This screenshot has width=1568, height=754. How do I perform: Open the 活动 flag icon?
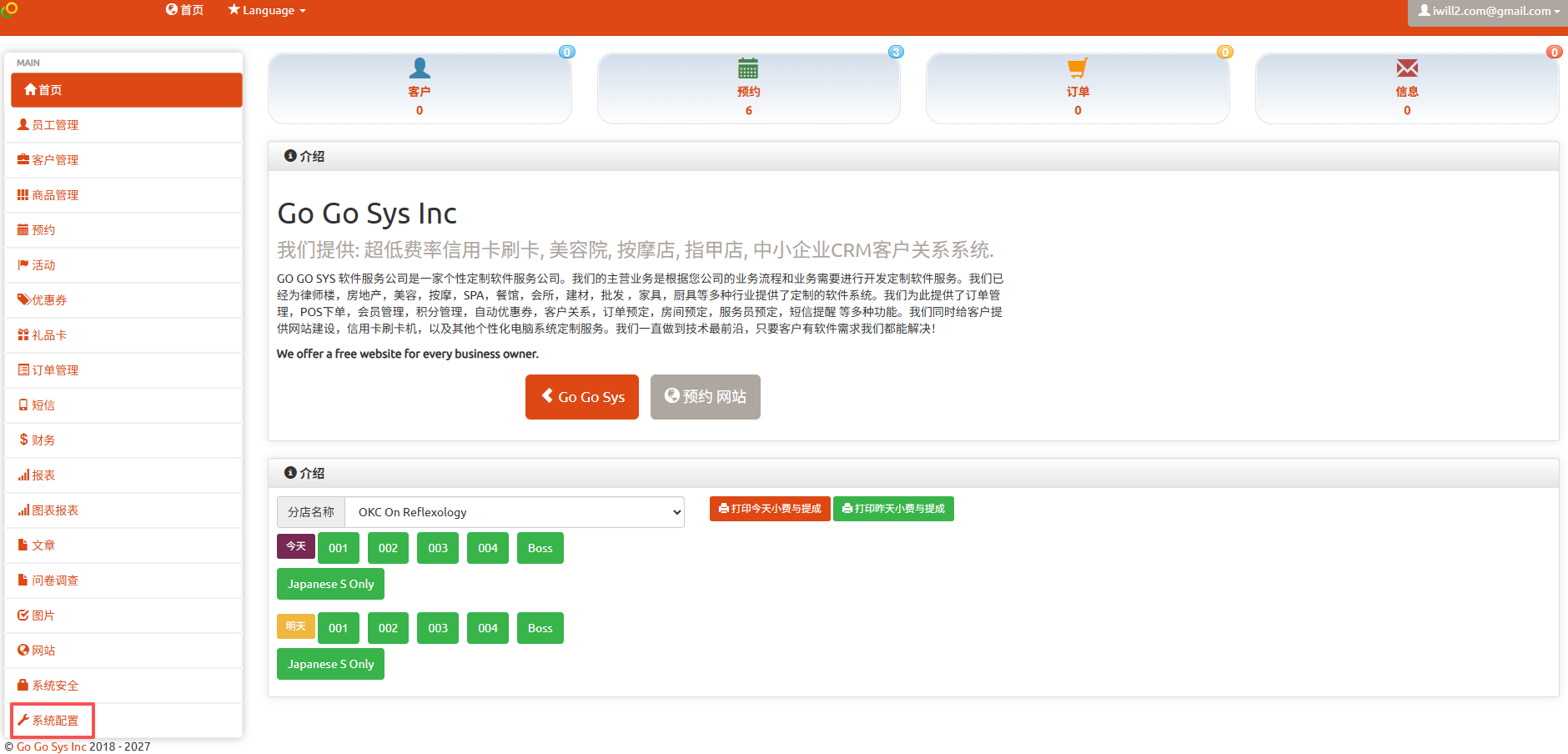point(23,264)
